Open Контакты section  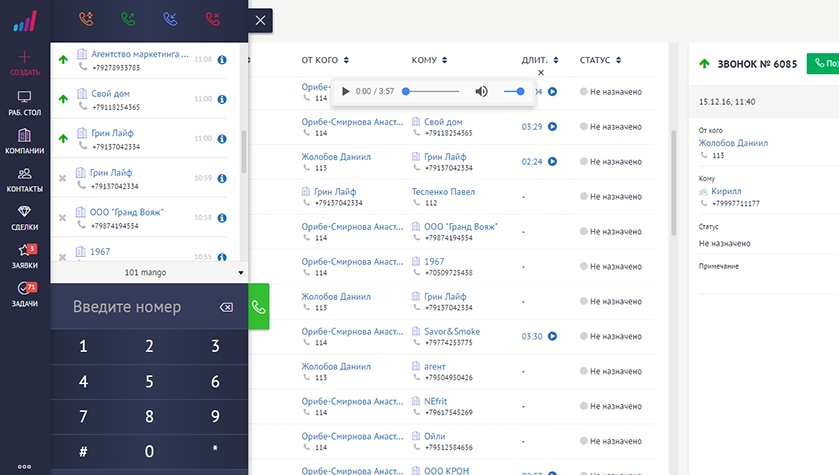[x=25, y=180]
